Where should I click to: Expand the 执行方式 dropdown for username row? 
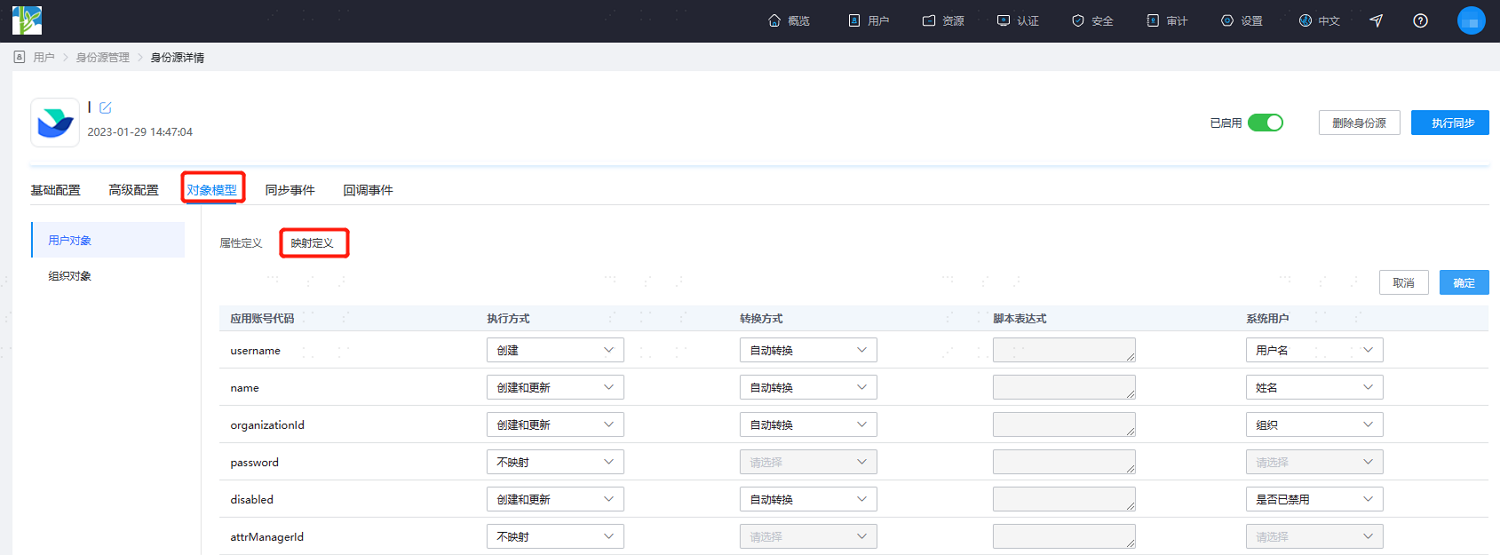tap(555, 350)
